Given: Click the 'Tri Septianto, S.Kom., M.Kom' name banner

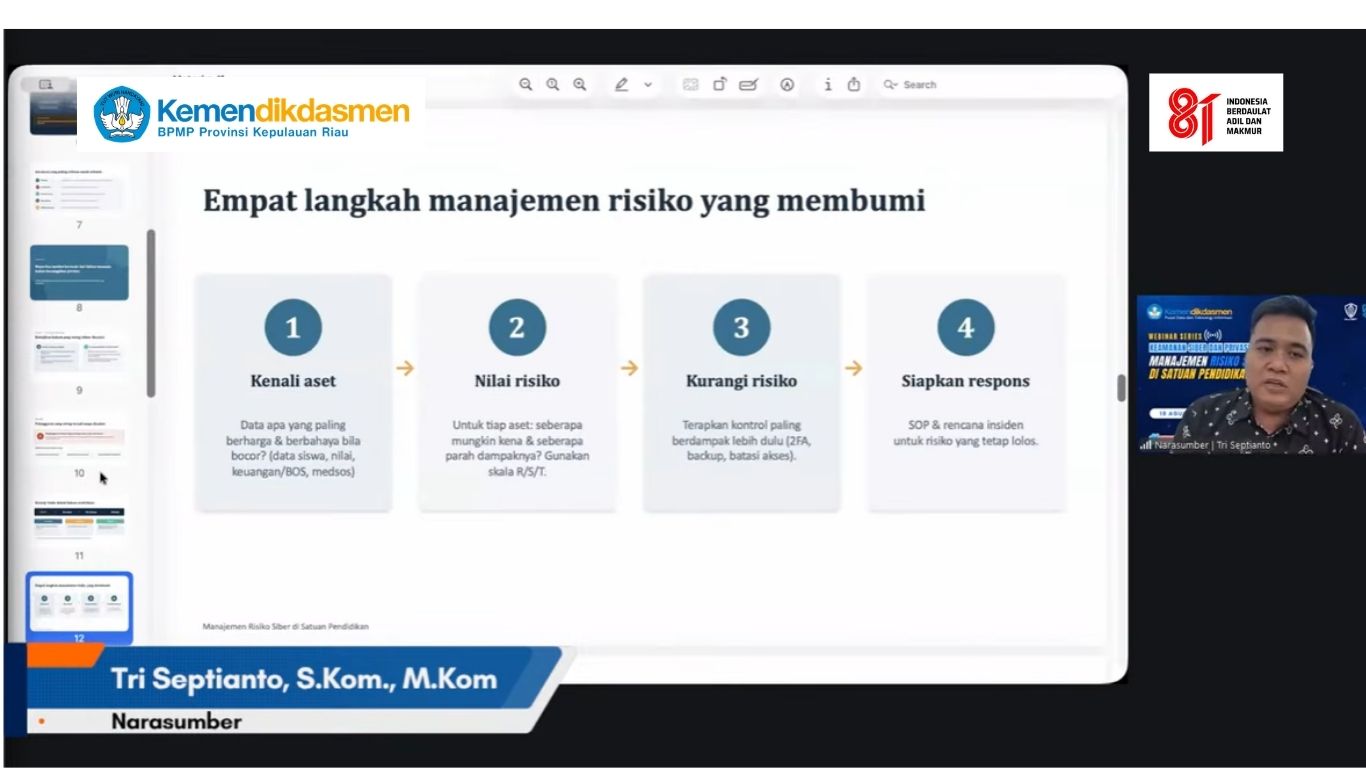Looking at the screenshot, I should pyautogui.click(x=304, y=680).
